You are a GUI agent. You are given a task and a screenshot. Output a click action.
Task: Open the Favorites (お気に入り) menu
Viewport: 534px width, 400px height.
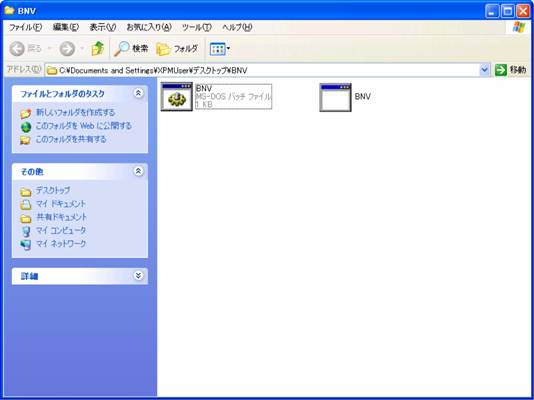tap(149, 27)
